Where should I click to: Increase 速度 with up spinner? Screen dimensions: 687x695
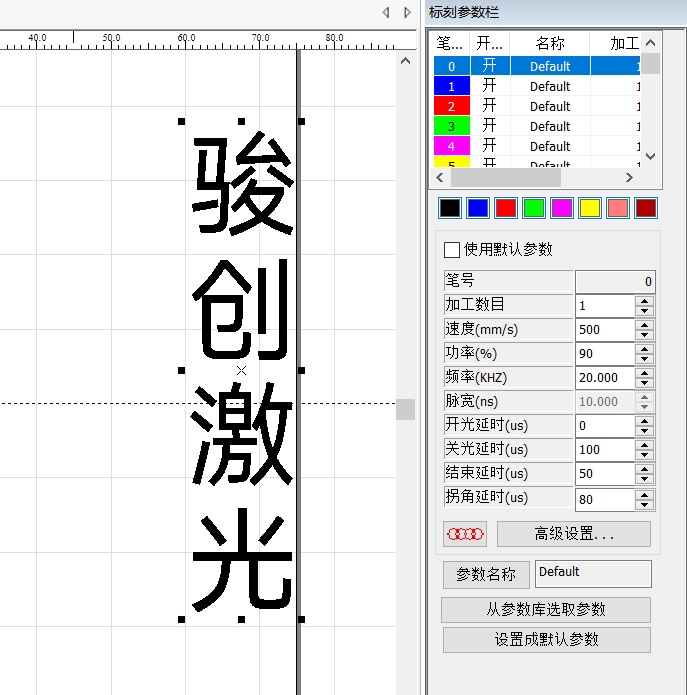(x=644, y=325)
